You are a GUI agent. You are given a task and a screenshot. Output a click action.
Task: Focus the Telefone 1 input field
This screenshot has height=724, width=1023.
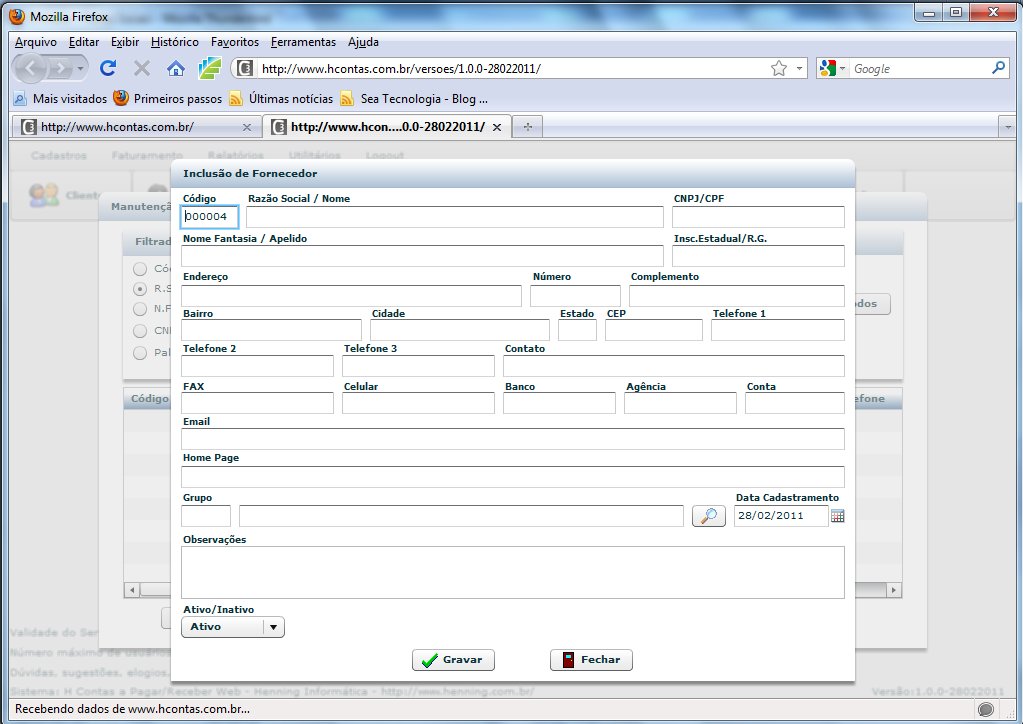[x=778, y=330]
